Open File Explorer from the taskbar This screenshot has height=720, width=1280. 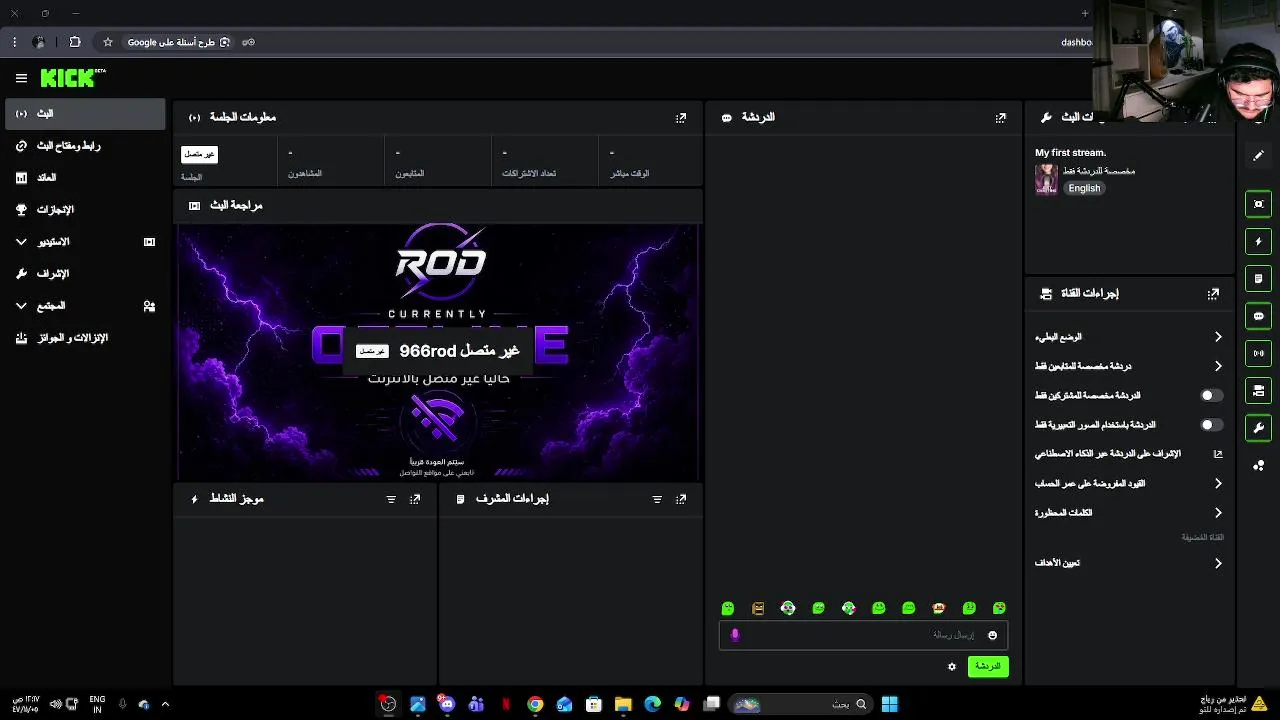[x=623, y=704]
